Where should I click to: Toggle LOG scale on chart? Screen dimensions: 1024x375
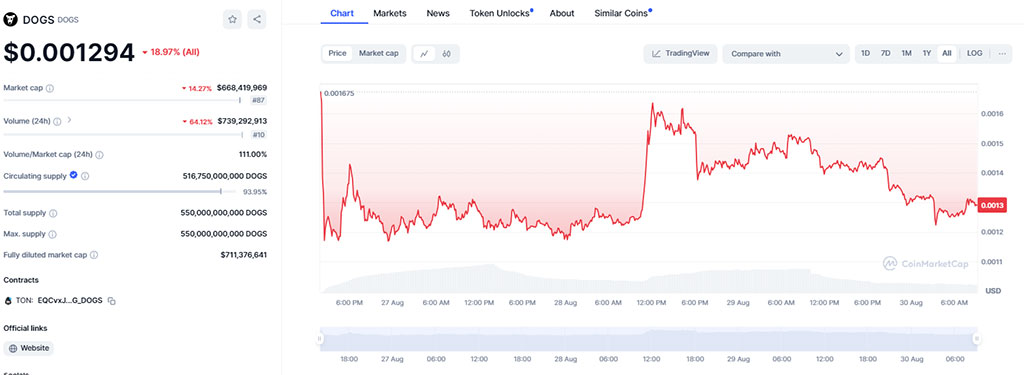[x=974, y=54]
